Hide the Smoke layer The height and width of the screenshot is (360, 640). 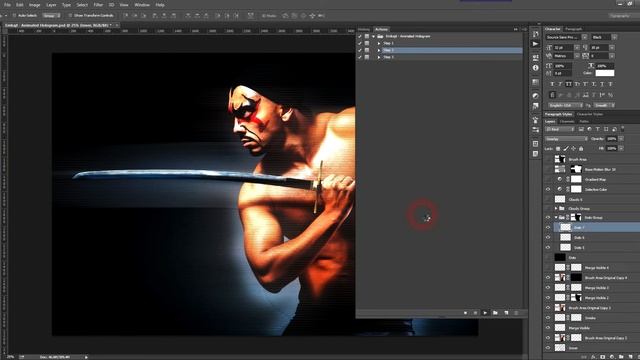pos(548,318)
